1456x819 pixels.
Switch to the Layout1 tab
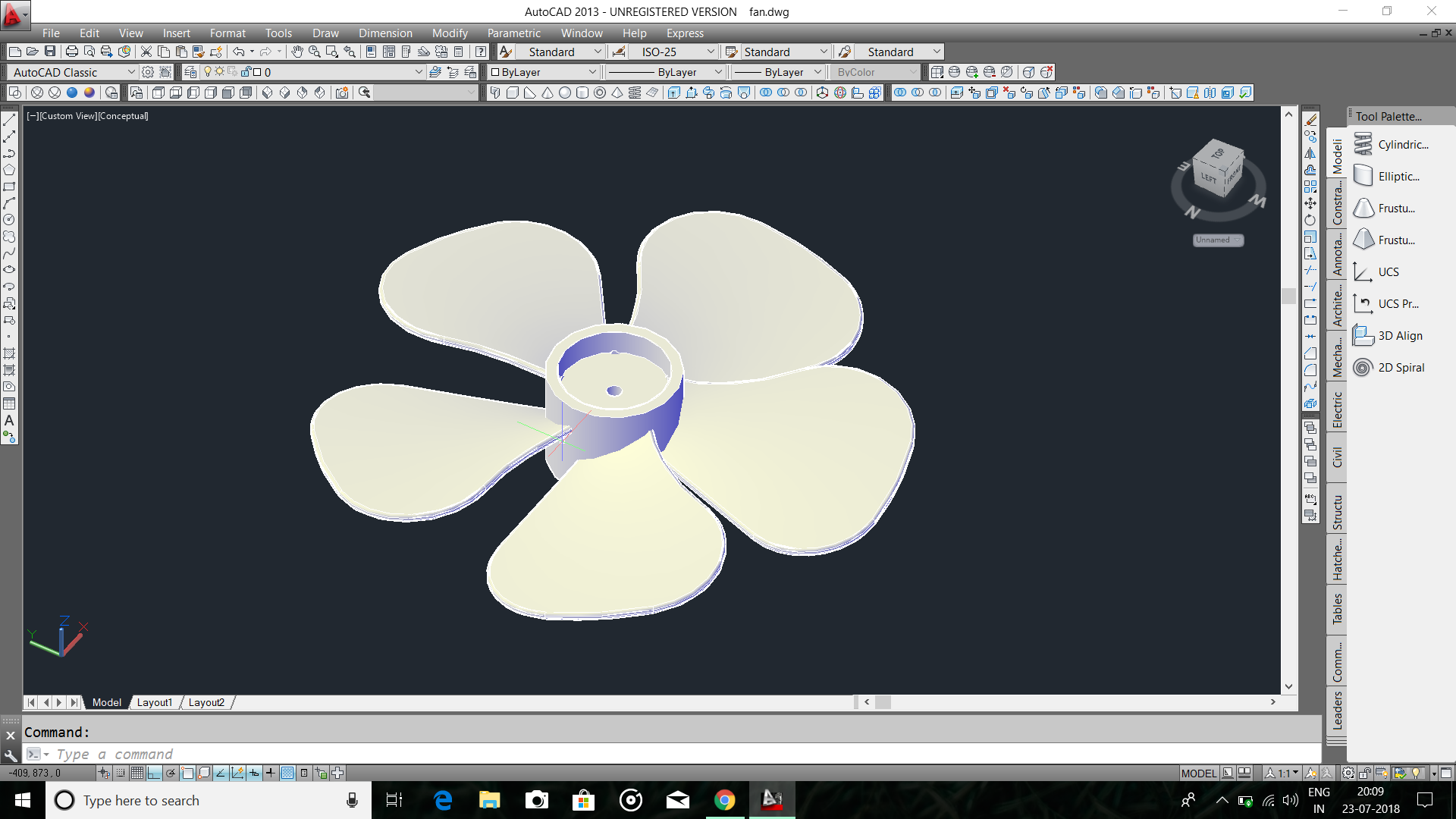tap(154, 702)
